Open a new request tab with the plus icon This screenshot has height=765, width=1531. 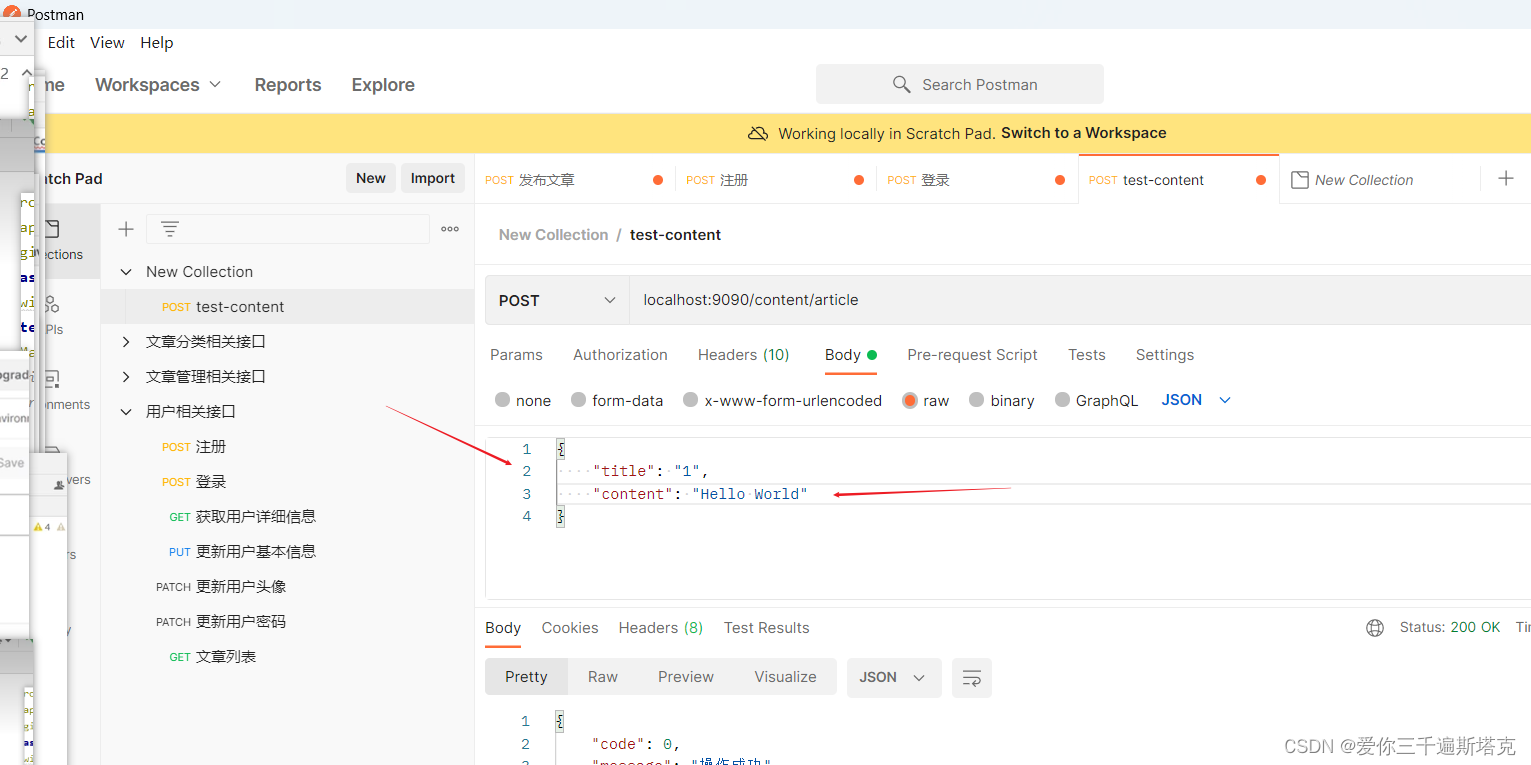(1506, 178)
